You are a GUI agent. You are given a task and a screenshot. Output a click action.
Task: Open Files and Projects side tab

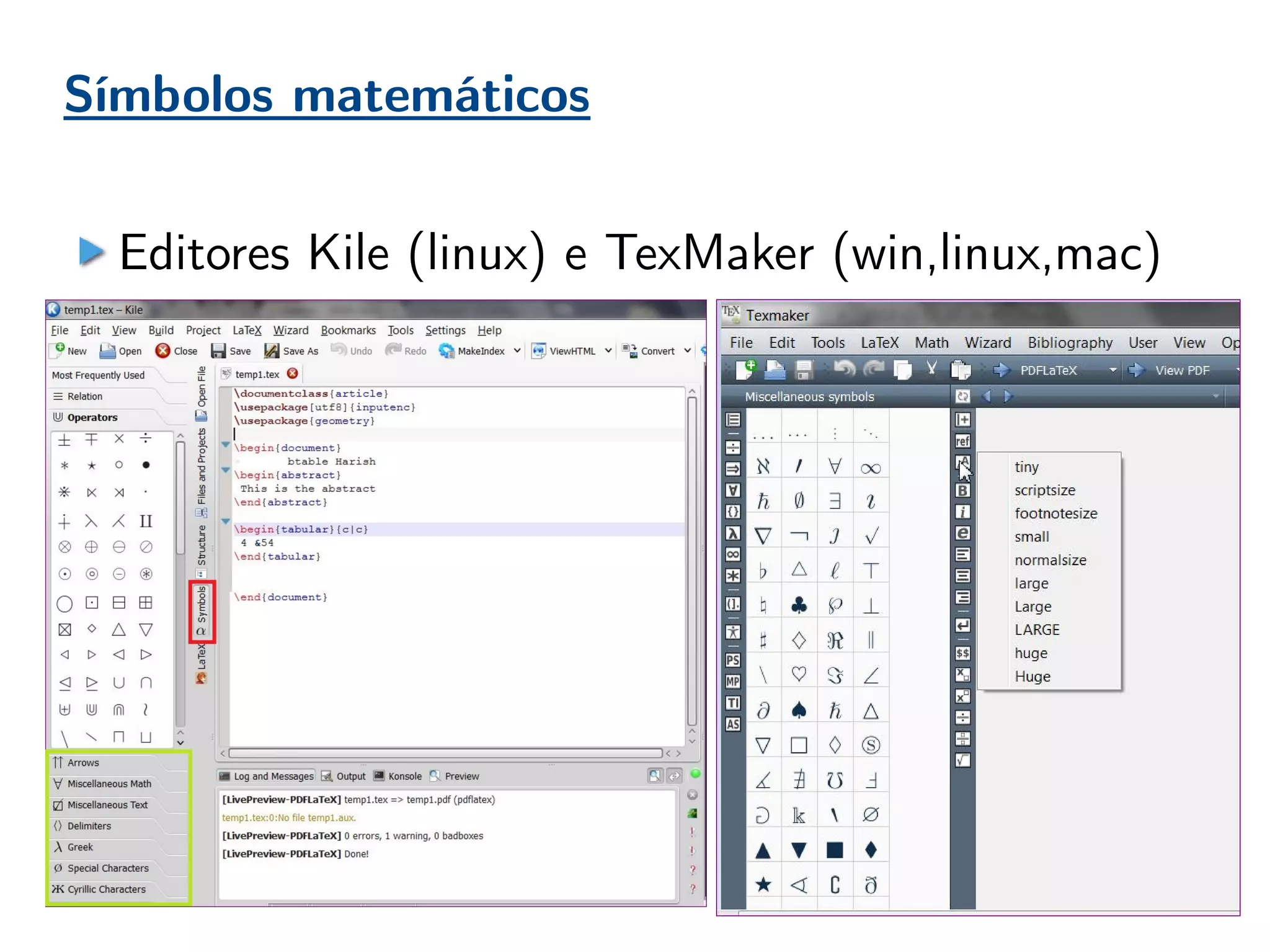(202, 473)
